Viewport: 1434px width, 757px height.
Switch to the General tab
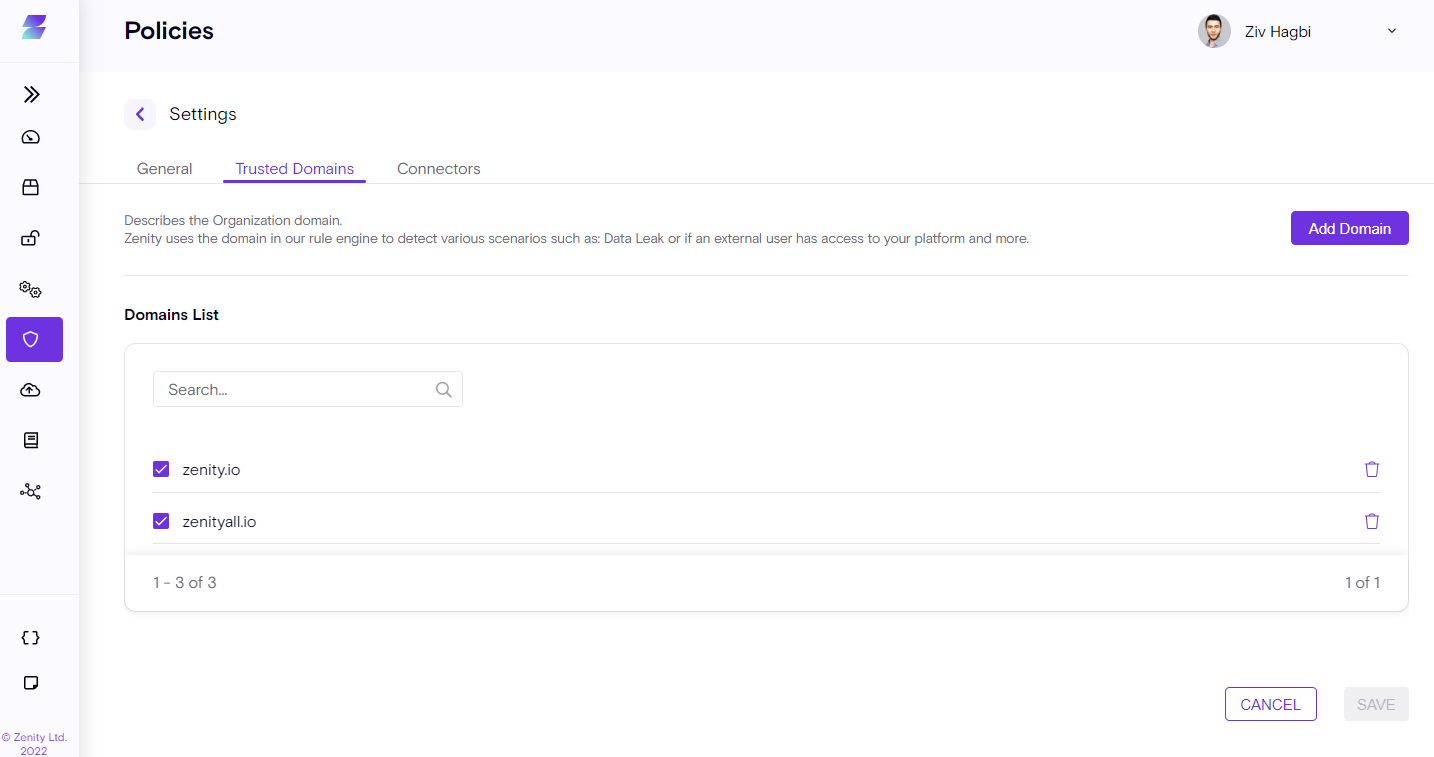(x=164, y=169)
